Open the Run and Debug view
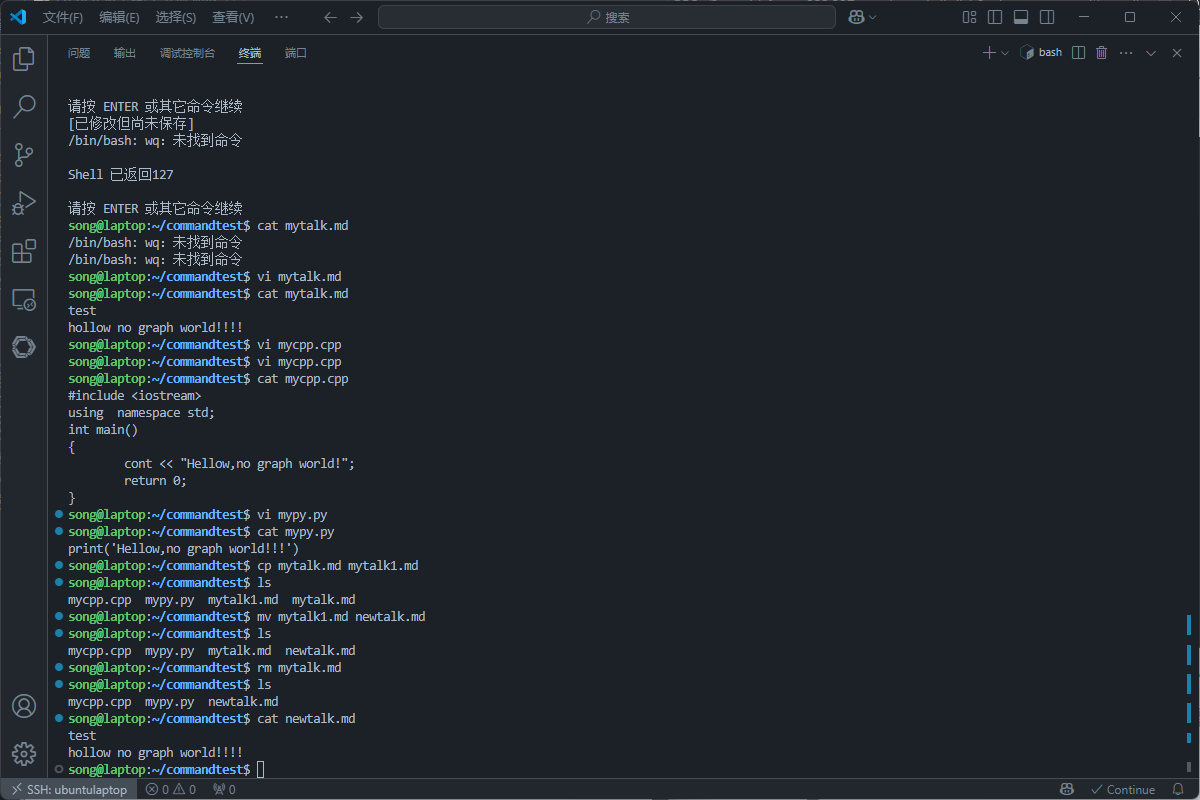 [24, 203]
